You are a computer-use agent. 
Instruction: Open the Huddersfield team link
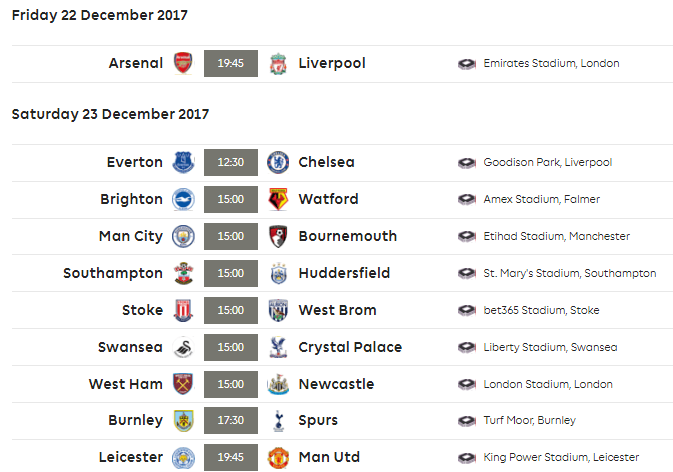344,273
